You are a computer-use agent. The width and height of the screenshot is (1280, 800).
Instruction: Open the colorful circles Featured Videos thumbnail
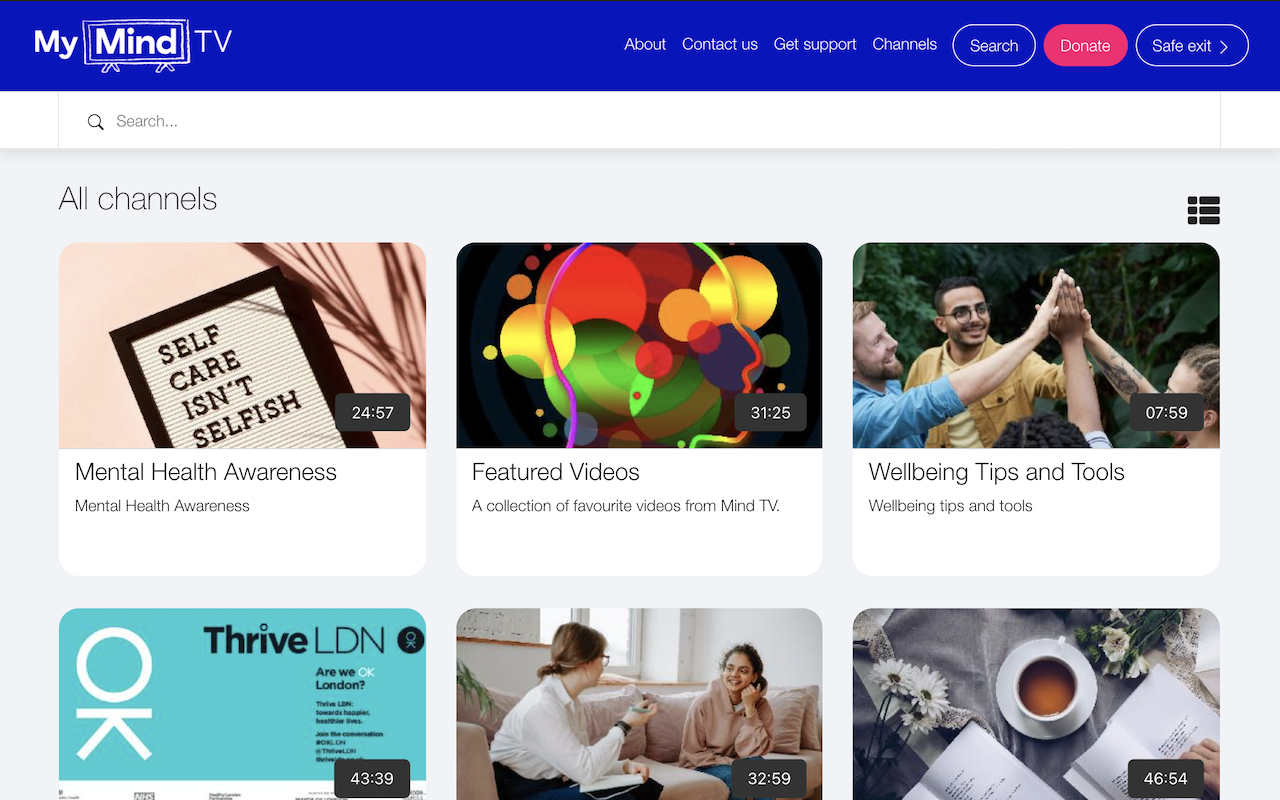coord(639,345)
